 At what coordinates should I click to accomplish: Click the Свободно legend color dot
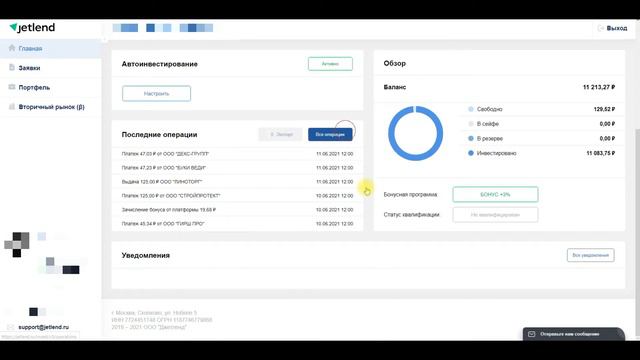coord(471,109)
